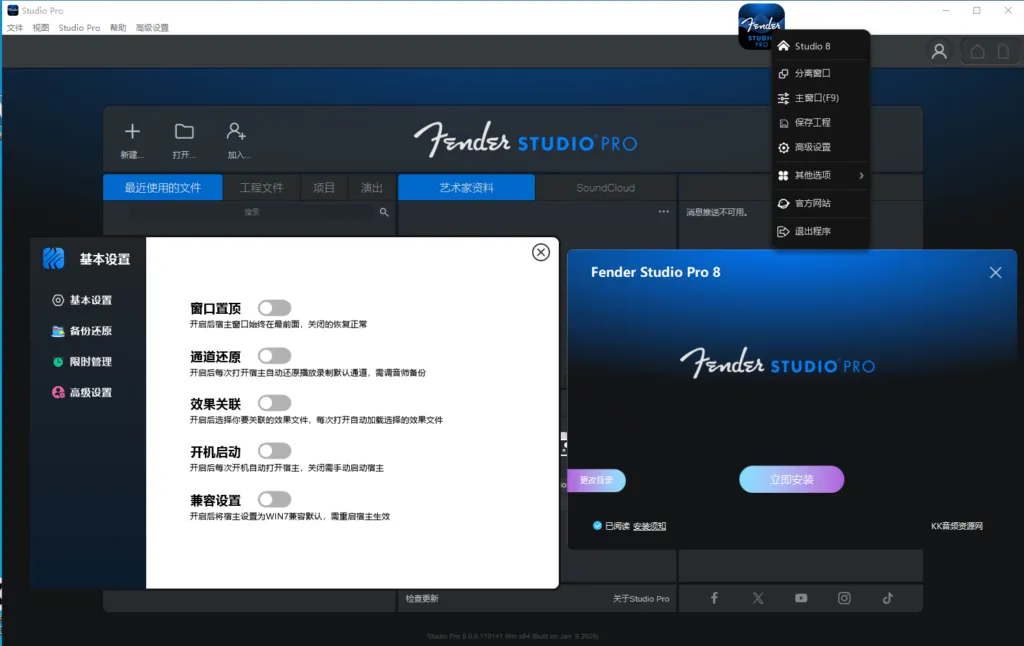Select 基本设置 in the settings sidebar

coord(82,300)
